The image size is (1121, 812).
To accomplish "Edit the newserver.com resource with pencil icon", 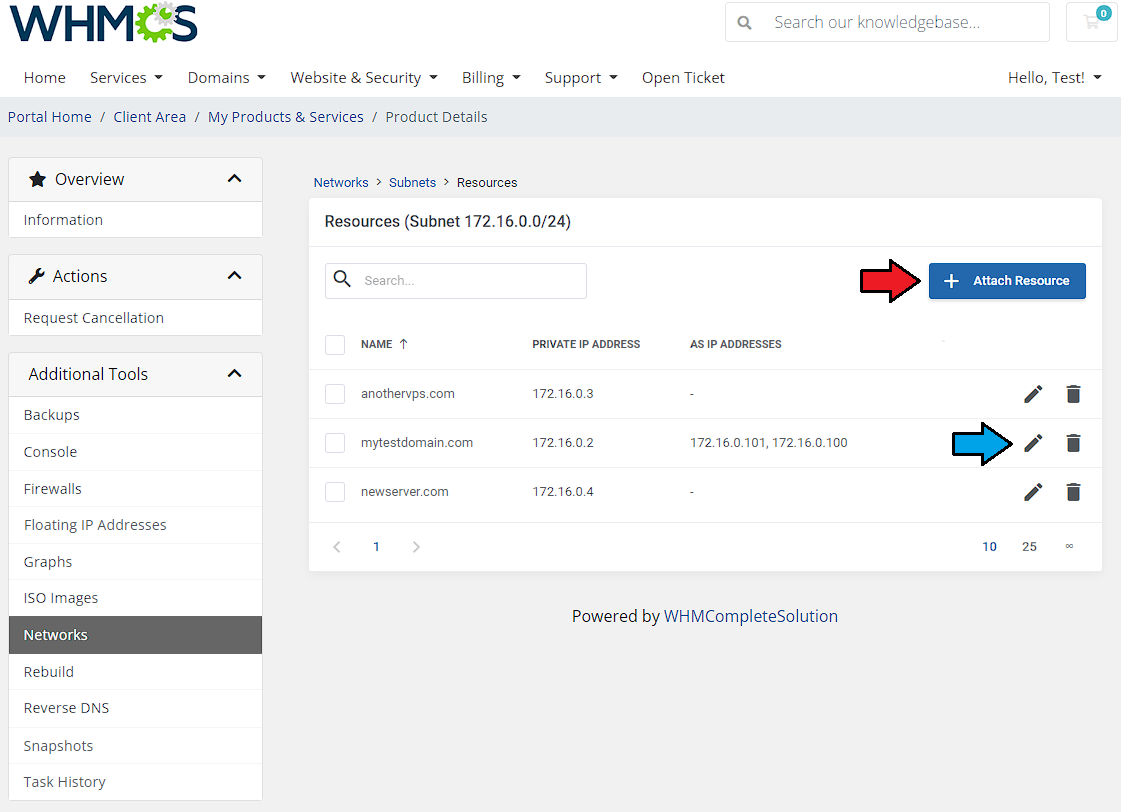I will click(x=1033, y=492).
